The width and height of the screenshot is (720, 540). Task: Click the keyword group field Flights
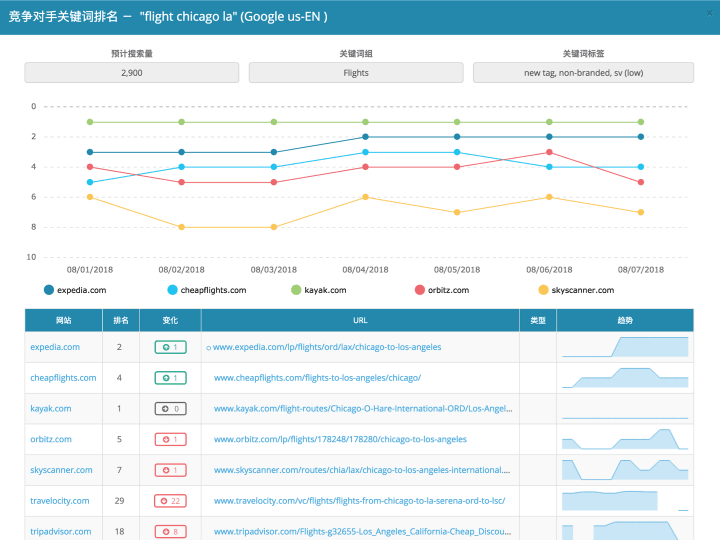(x=356, y=73)
